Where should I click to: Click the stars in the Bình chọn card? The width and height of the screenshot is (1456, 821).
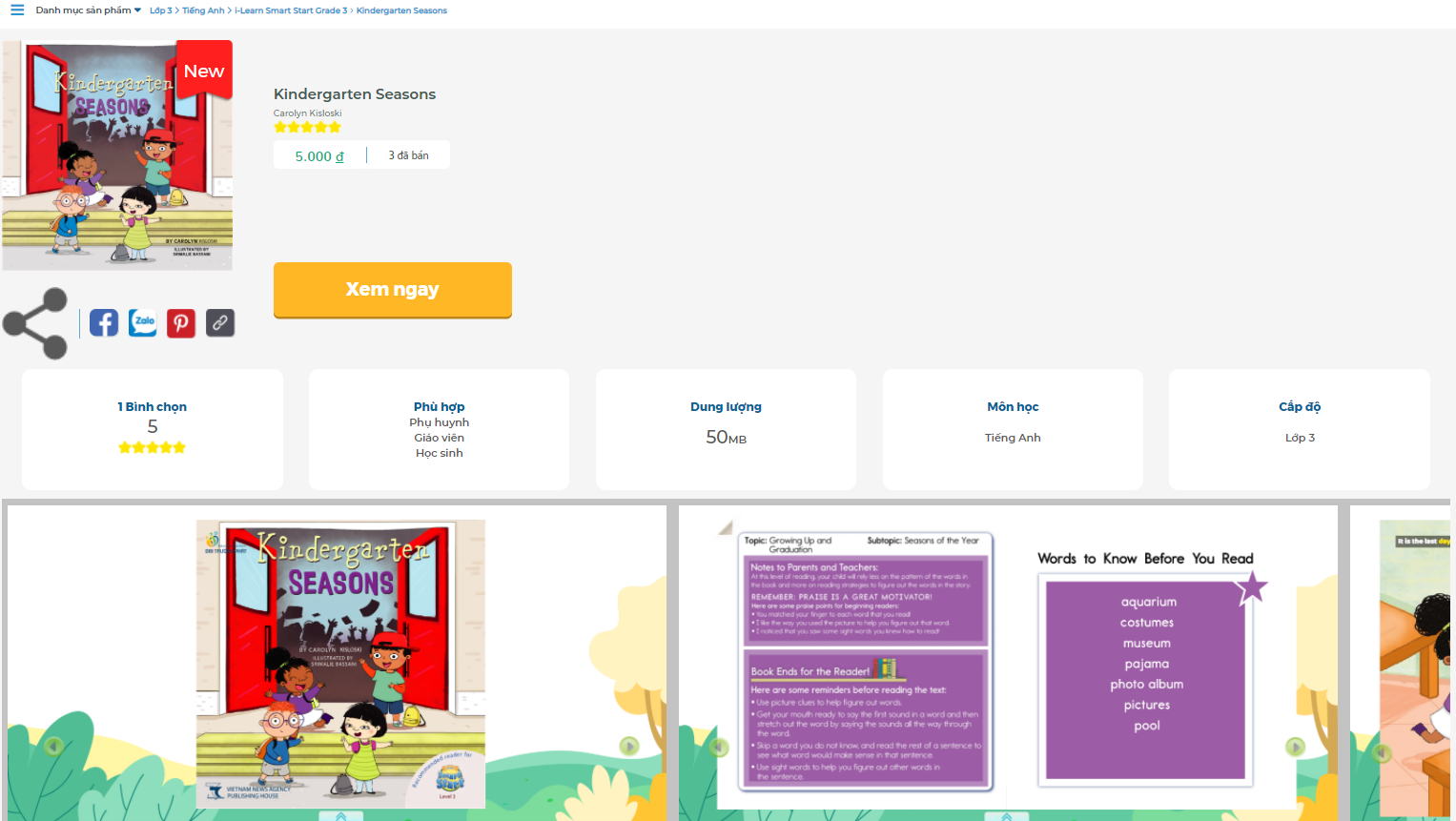point(153,447)
